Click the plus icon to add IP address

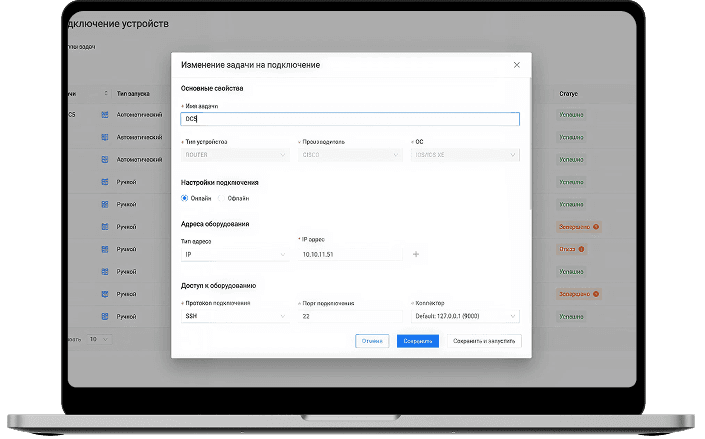tap(416, 255)
